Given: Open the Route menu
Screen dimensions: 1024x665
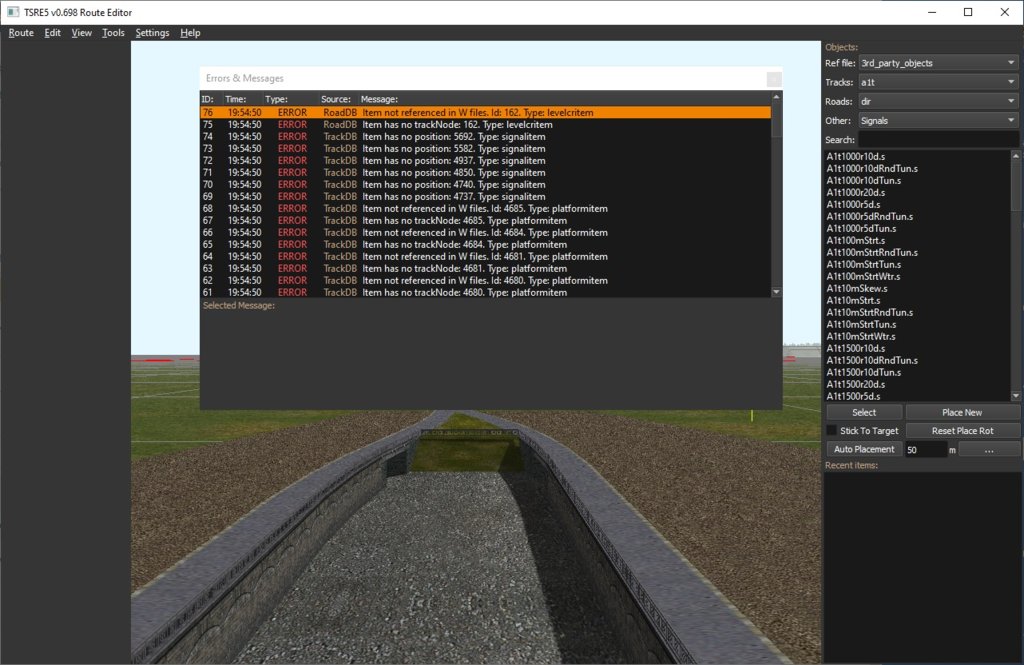Looking at the screenshot, I should tap(21, 33).
